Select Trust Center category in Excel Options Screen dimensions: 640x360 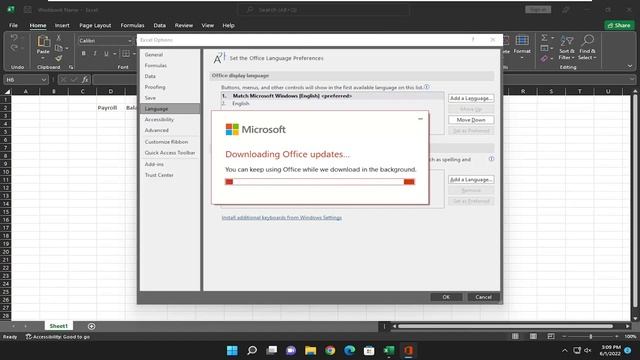pos(170,175)
